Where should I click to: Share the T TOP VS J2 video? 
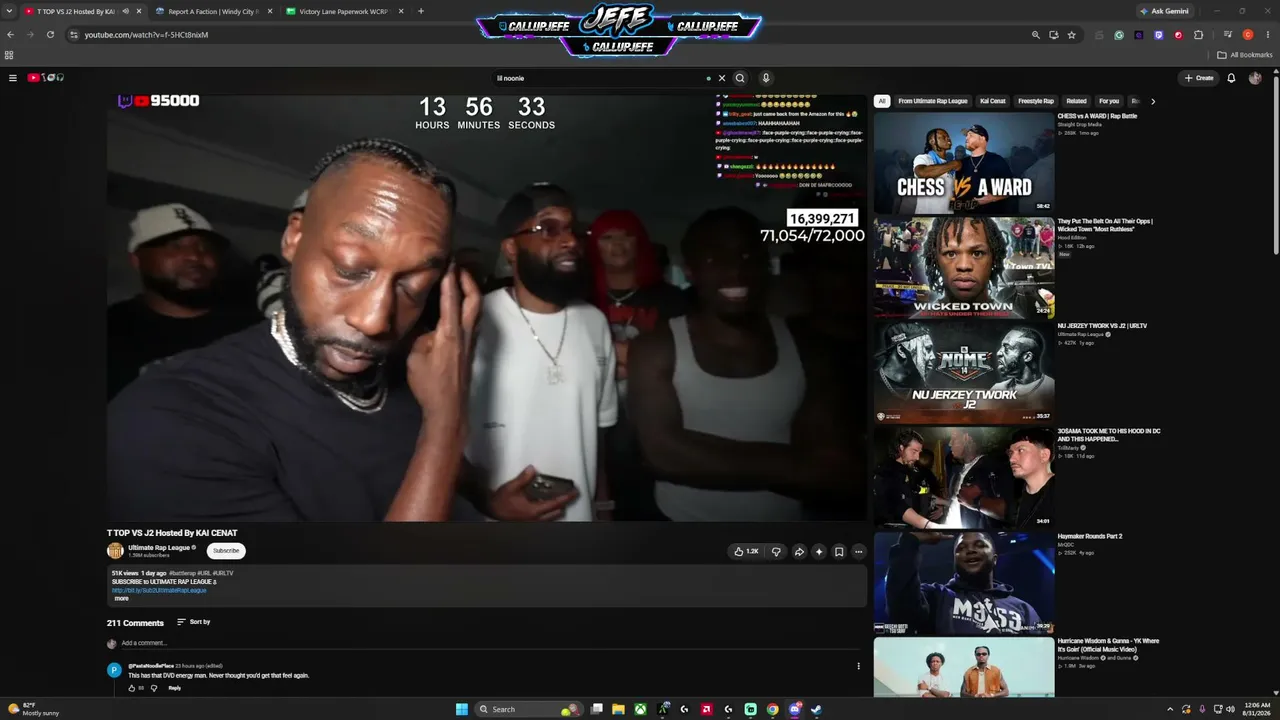[x=799, y=551]
